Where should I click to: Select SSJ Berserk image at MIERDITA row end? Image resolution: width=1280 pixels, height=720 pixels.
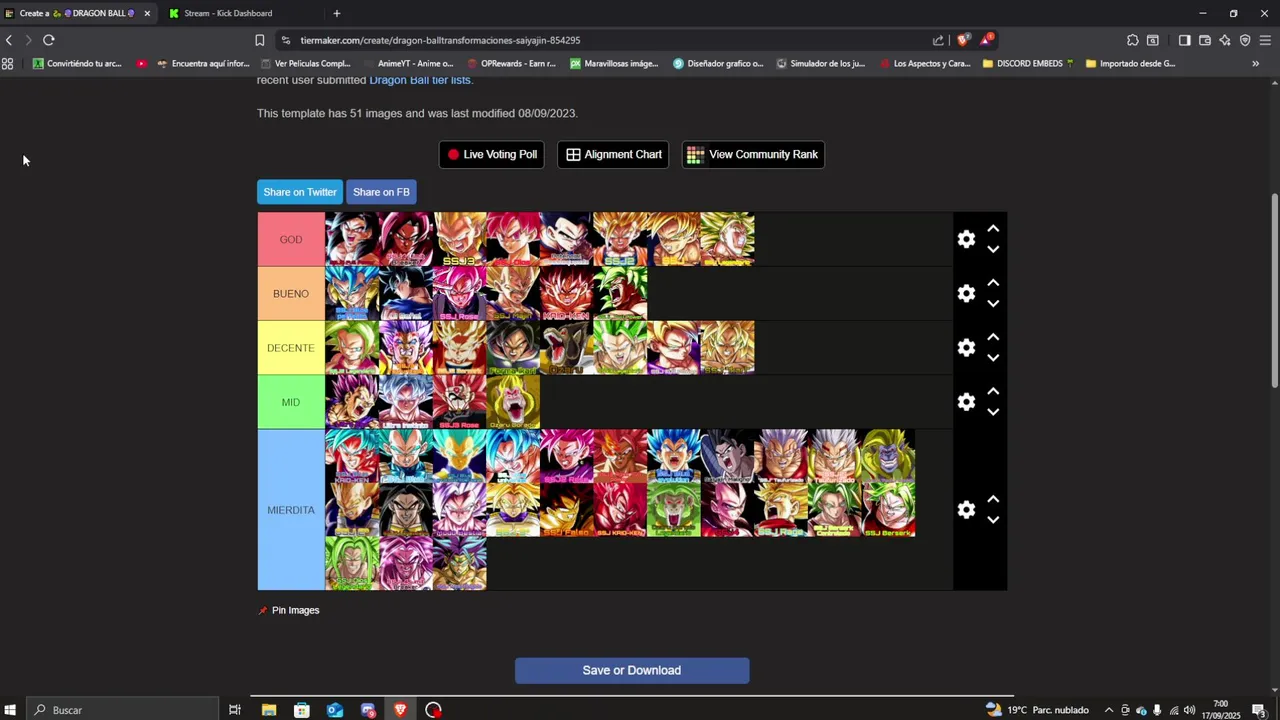tap(888, 509)
